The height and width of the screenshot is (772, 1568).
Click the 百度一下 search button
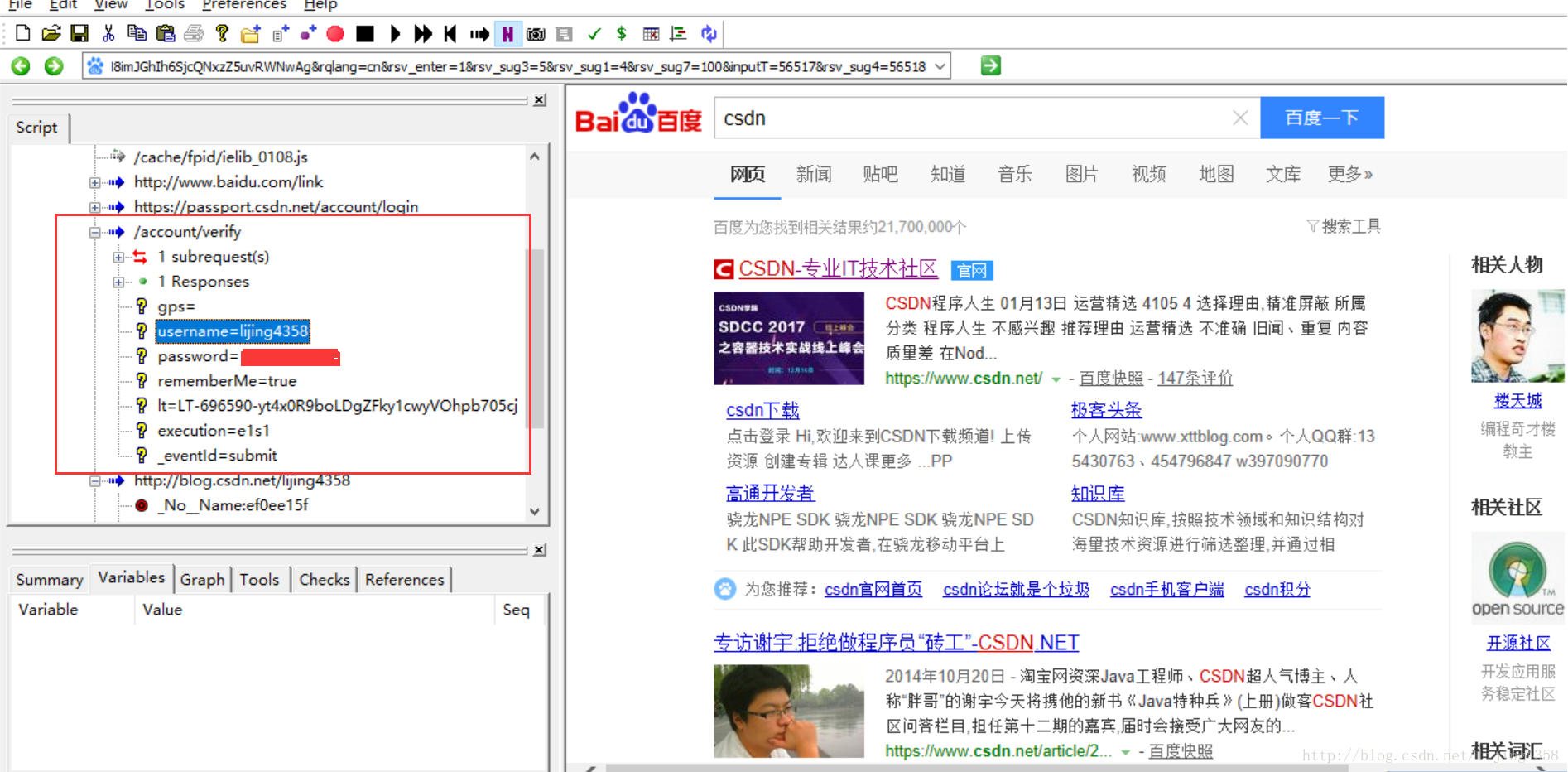point(1322,118)
